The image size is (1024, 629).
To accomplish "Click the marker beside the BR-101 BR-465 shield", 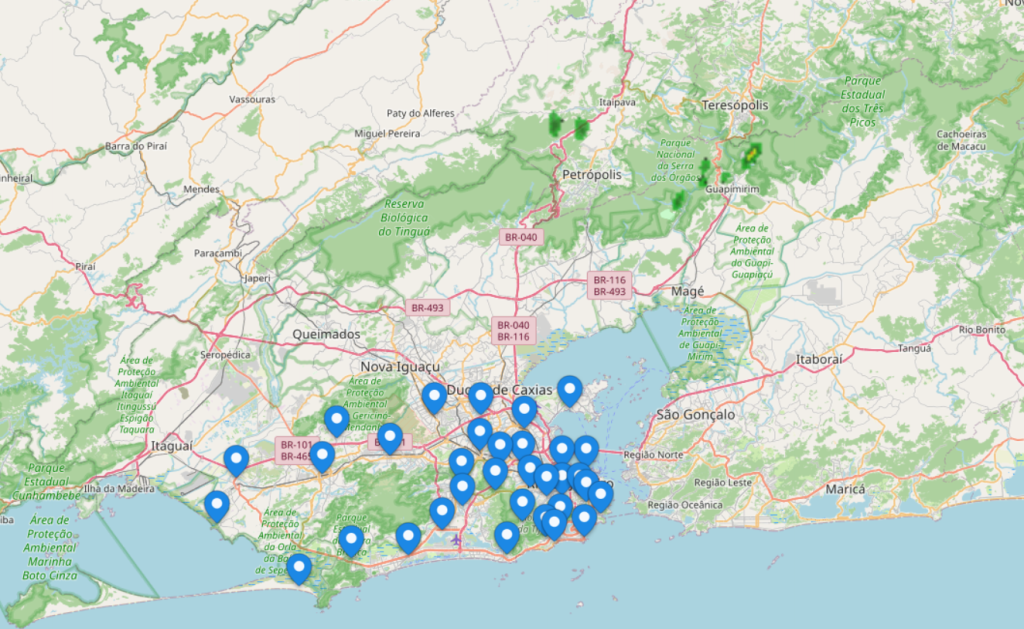I will 322,457.
